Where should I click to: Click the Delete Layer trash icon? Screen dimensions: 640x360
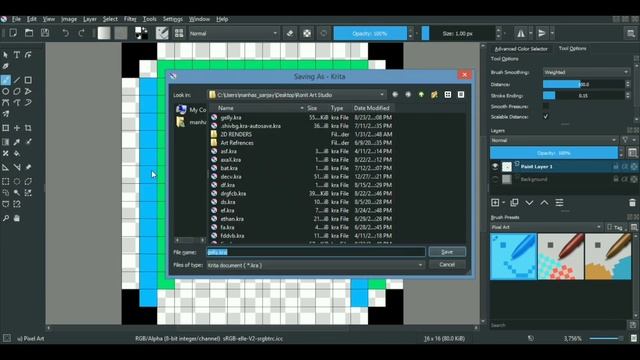coord(632,202)
